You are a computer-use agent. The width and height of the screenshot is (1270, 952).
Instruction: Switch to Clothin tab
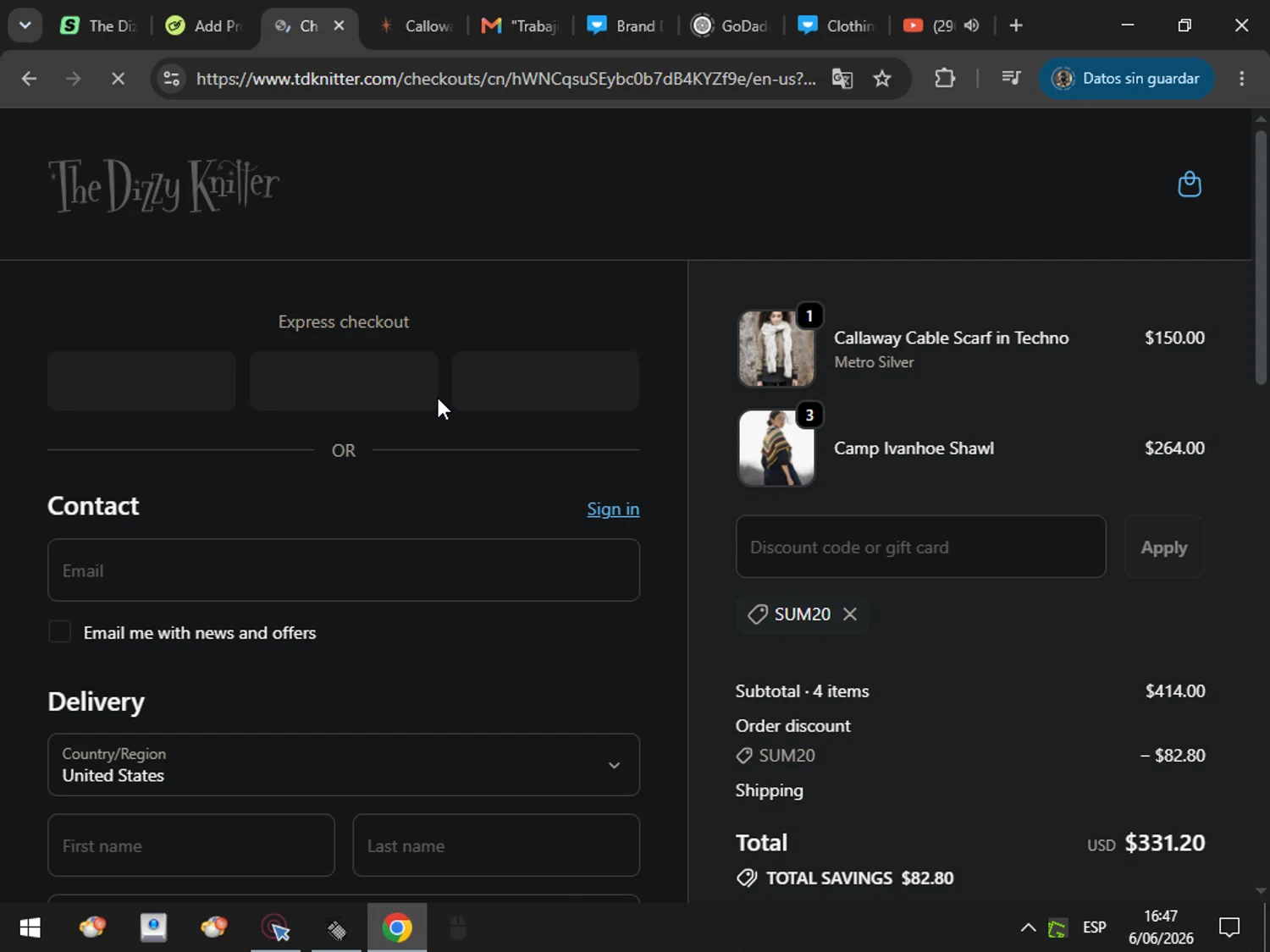[837, 25]
